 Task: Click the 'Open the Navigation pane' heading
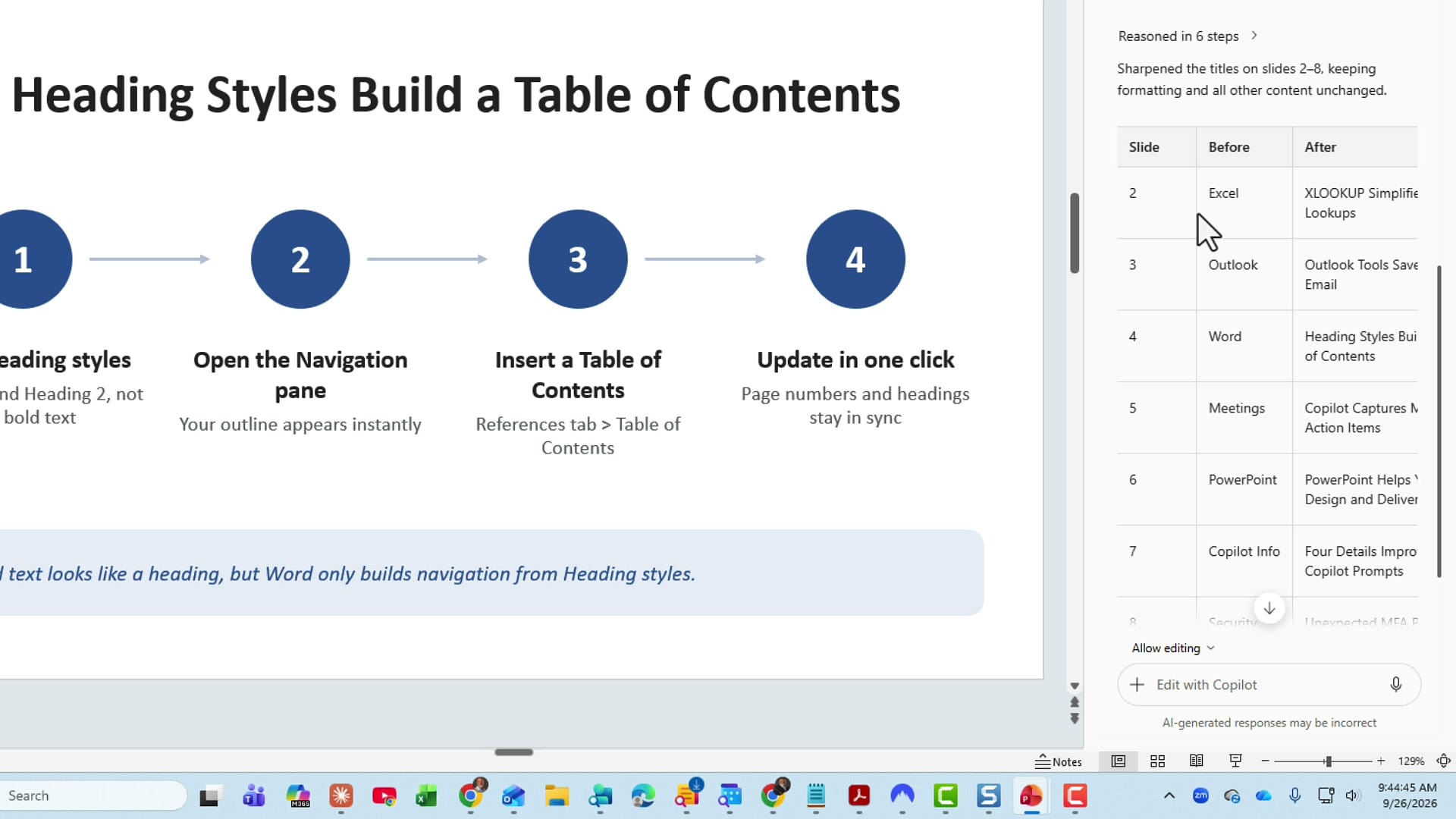point(300,375)
